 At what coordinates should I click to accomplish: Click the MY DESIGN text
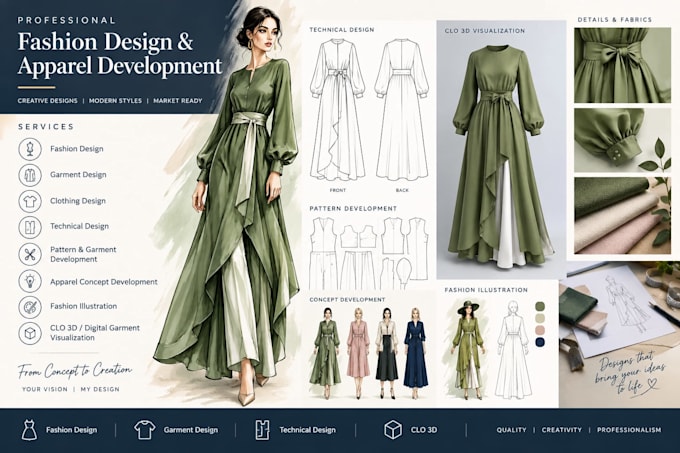[100, 389]
